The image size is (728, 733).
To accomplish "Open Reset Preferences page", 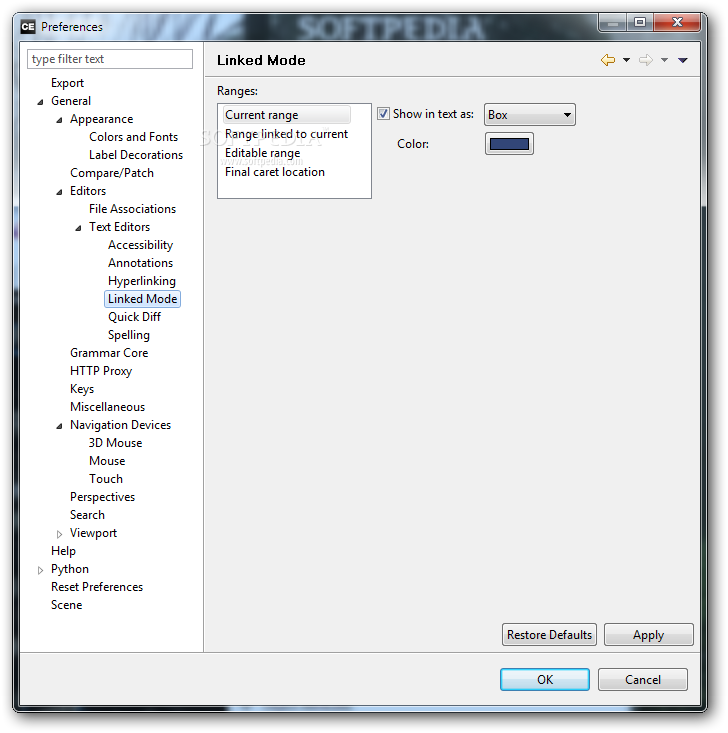I will 97,587.
